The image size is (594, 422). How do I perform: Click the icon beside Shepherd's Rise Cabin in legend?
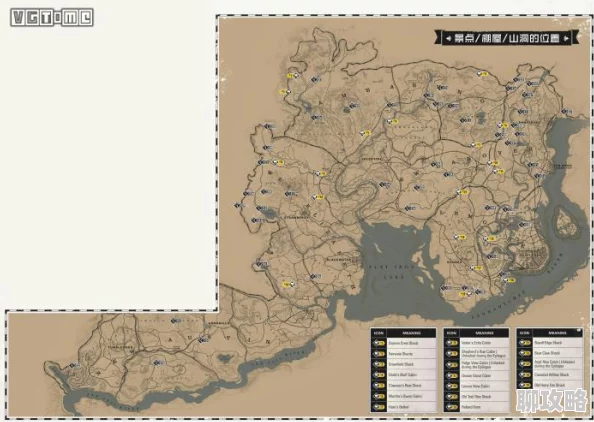pos(452,354)
